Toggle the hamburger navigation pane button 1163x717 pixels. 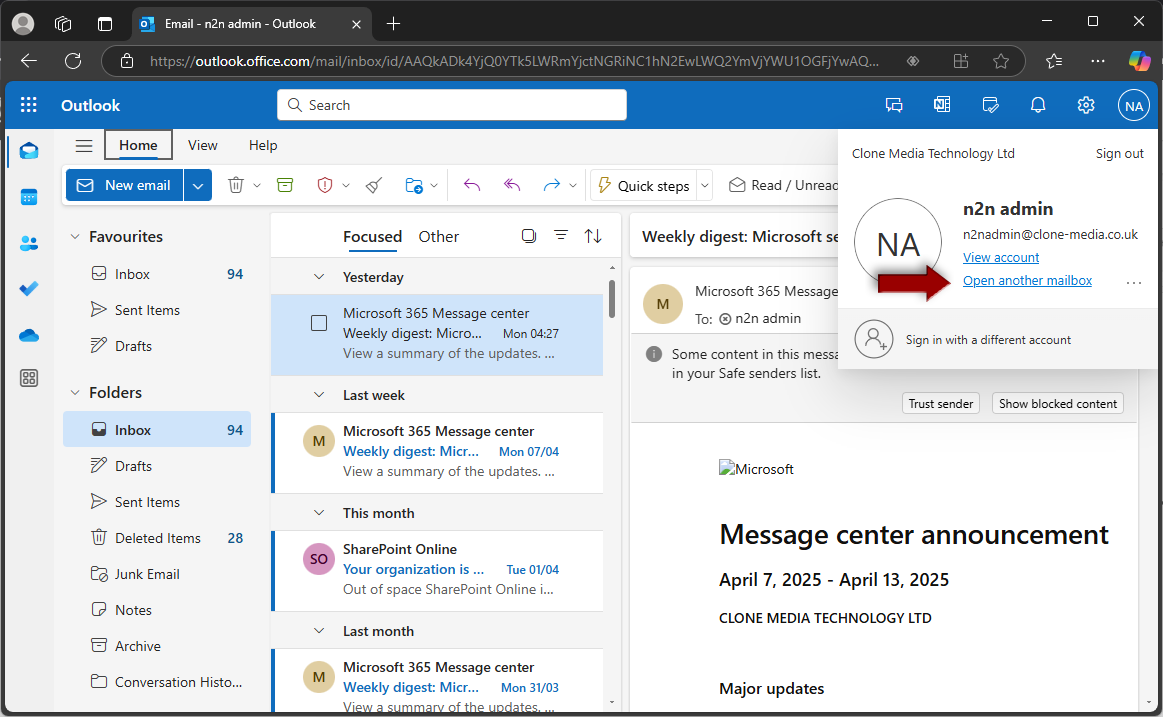coord(84,145)
